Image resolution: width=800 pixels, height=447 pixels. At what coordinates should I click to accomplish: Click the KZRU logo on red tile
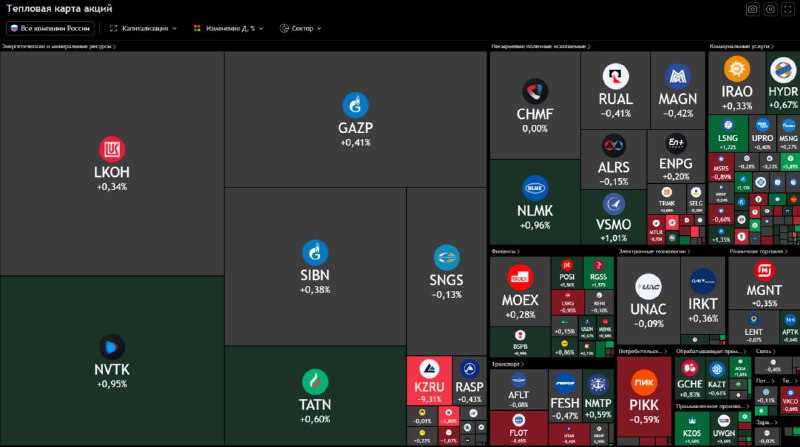(429, 368)
